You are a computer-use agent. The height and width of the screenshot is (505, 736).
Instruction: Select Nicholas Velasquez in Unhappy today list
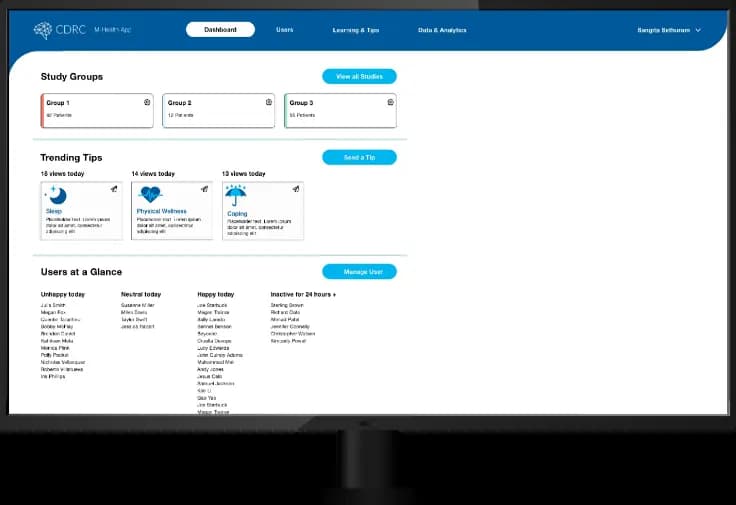[63, 362]
